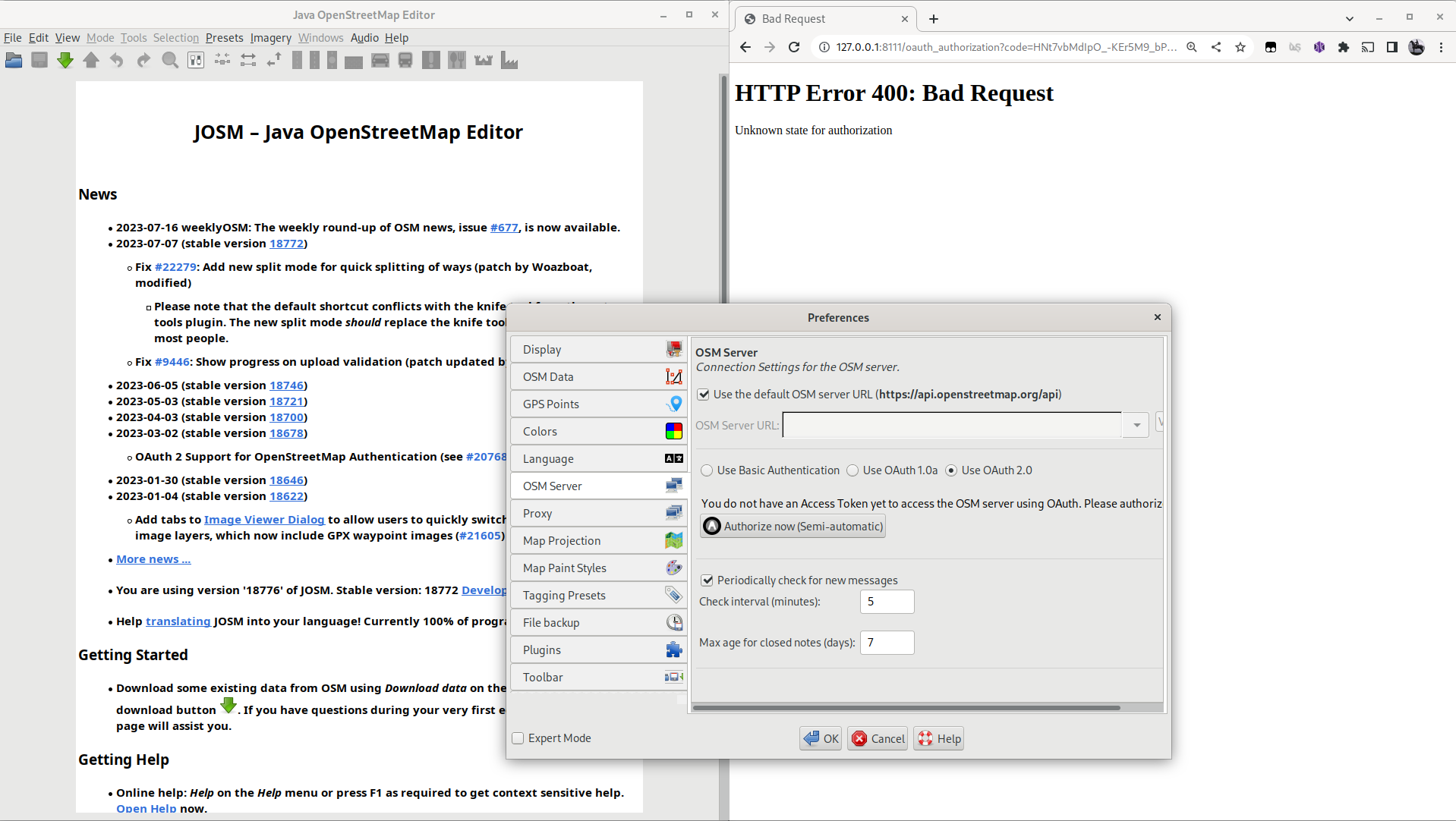
Task: Open the Imagery menu in JOSM
Action: tap(271, 38)
